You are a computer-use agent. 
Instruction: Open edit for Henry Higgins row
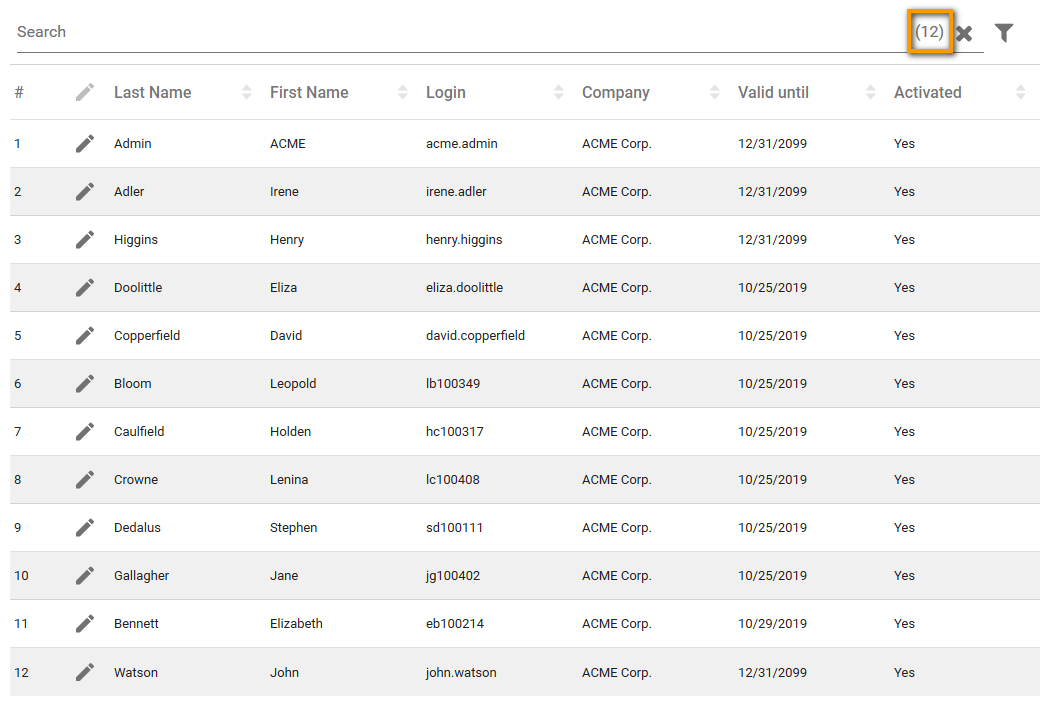click(x=85, y=240)
